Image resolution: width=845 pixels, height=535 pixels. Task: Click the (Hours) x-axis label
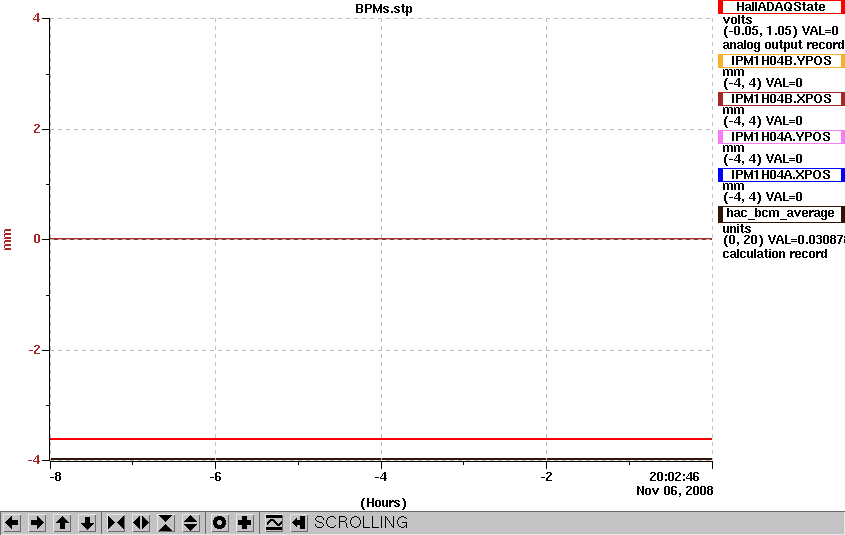tap(383, 503)
